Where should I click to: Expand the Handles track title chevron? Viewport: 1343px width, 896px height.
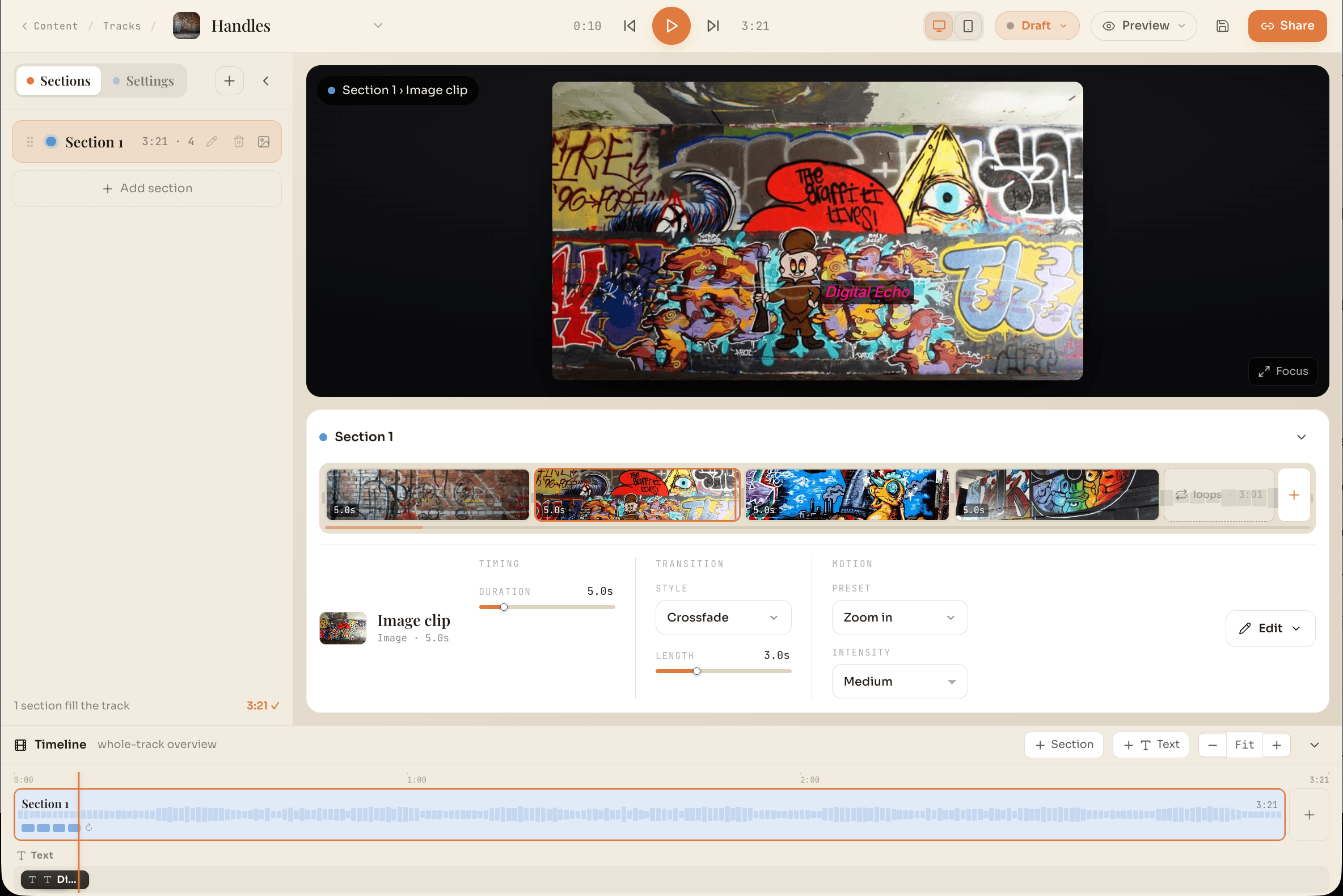click(x=378, y=26)
